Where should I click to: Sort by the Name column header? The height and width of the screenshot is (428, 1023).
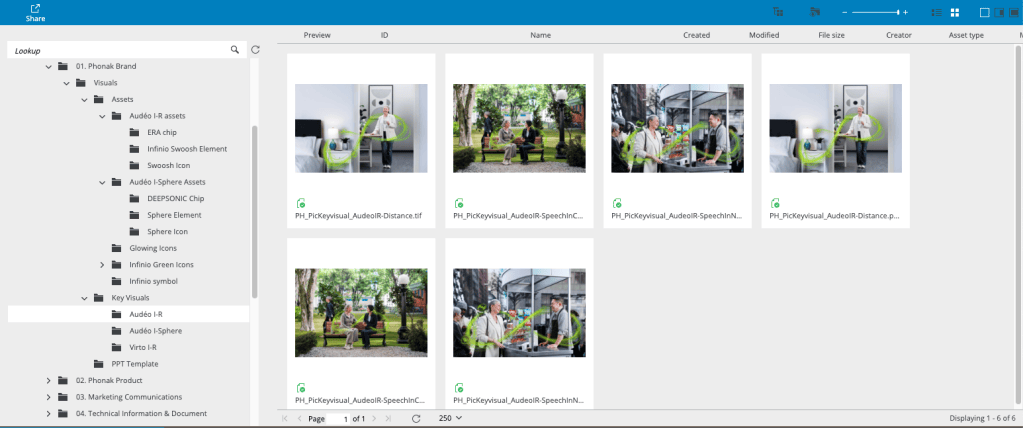tap(540, 35)
